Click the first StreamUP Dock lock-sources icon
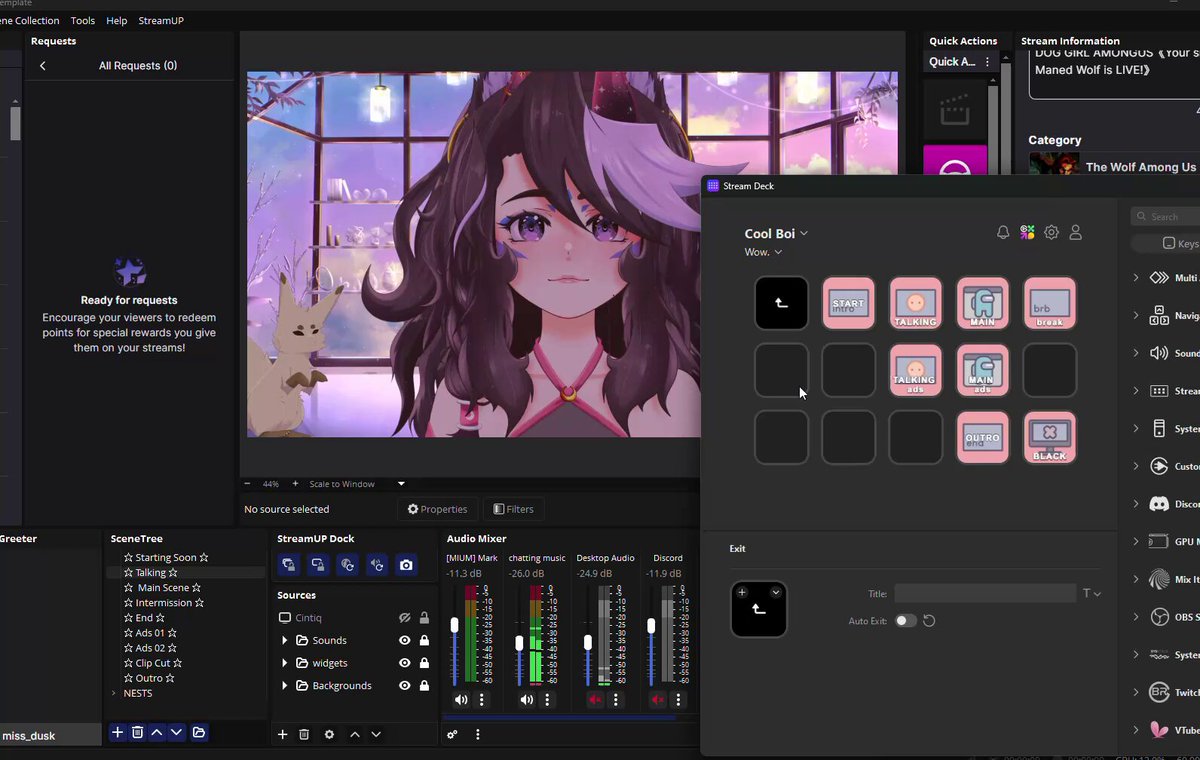The width and height of the screenshot is (1200, 760). (x=288, y=565)
